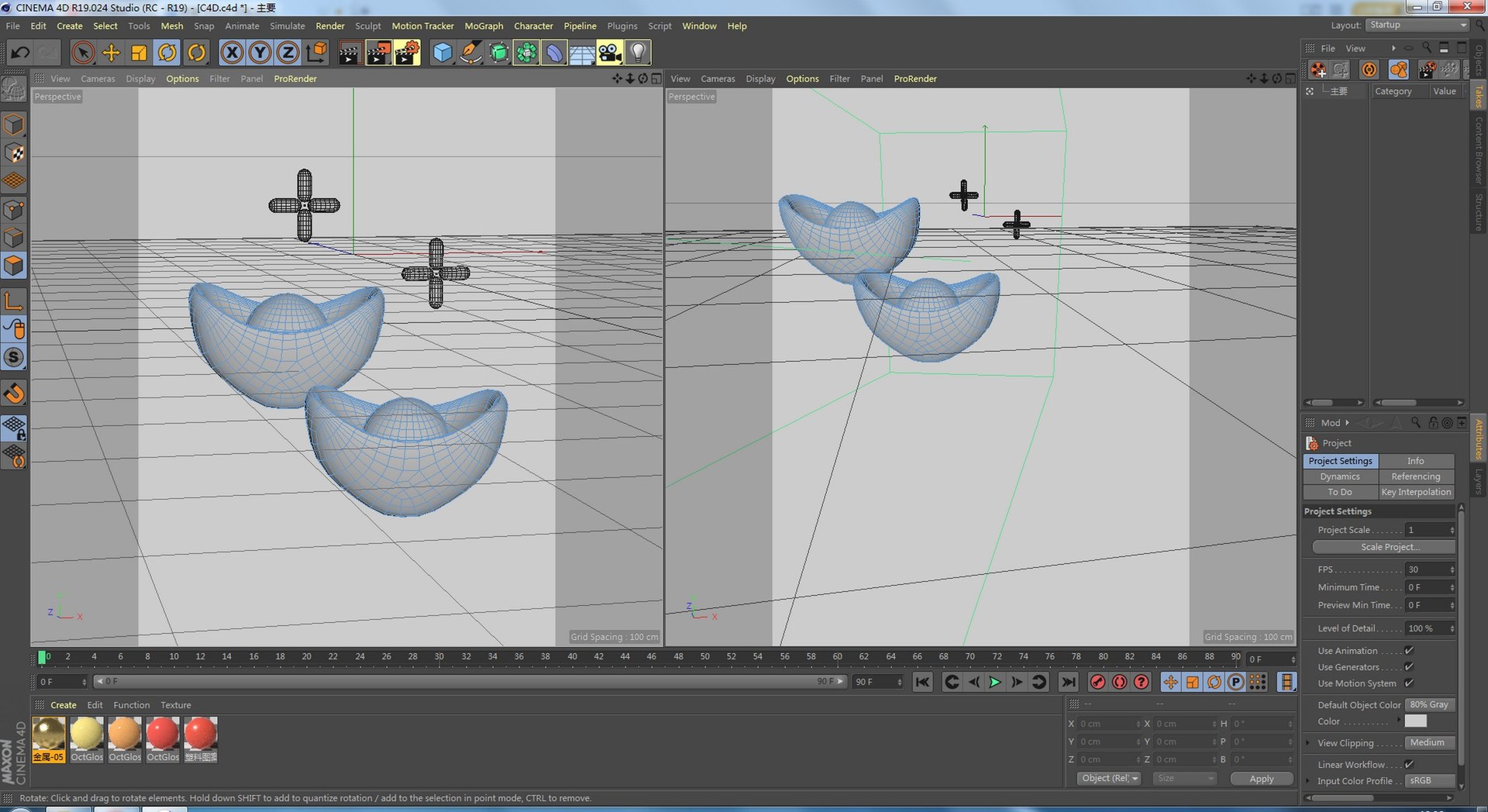Screen dimensions: 1488x812
Task: Activate the Move tool in top toolbar
Action: coord(112,53)
